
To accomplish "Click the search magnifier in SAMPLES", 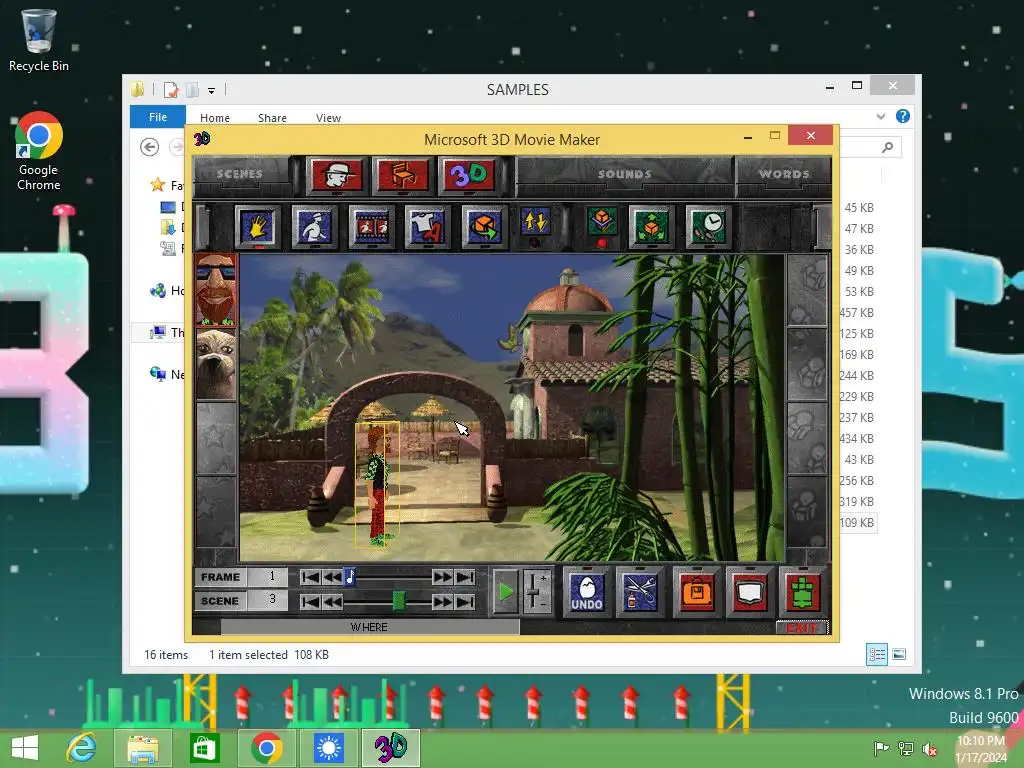I will pos(888,147).
